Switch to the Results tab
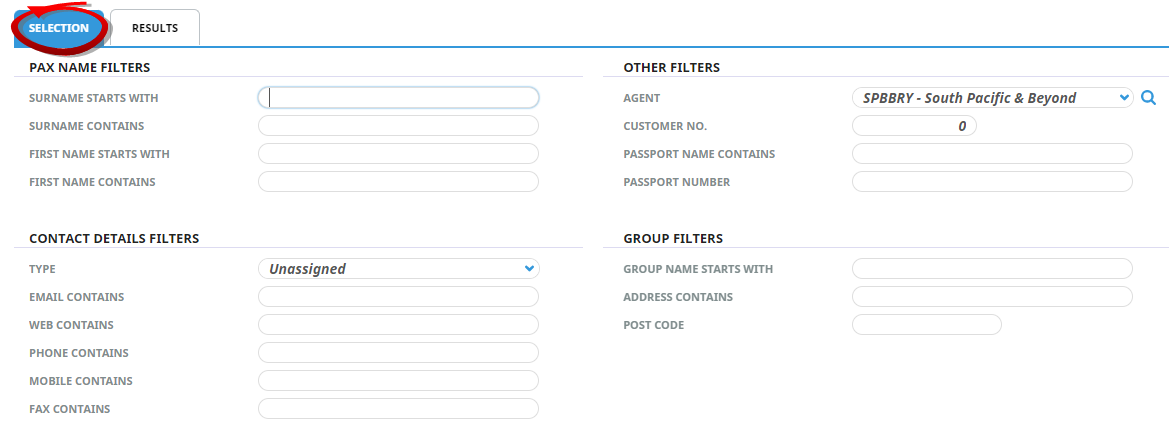Image resolution: width=1169 pixels, height=427 pixels. click(155, 28)
